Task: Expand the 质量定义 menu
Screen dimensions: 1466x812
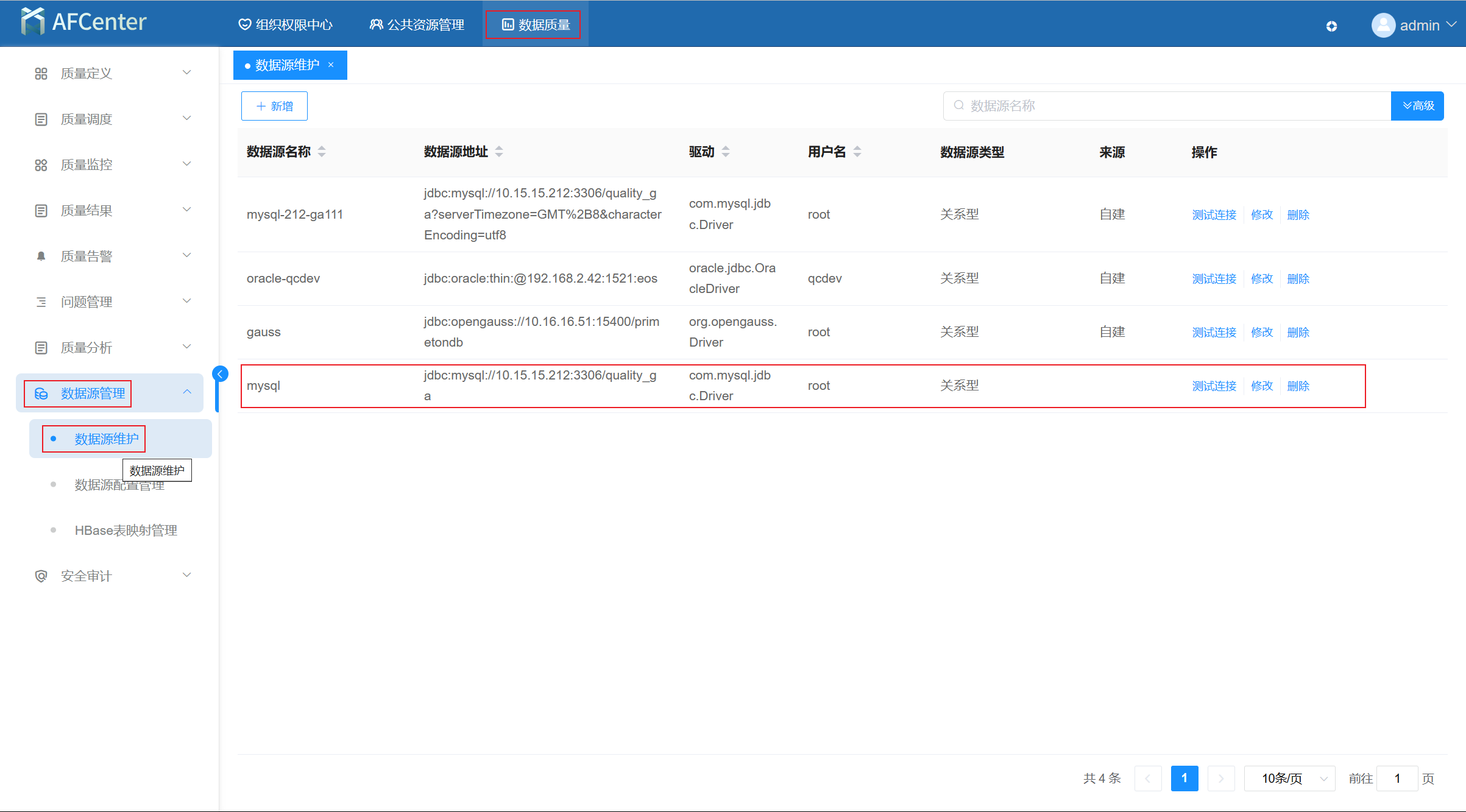Action: point(113,73)
